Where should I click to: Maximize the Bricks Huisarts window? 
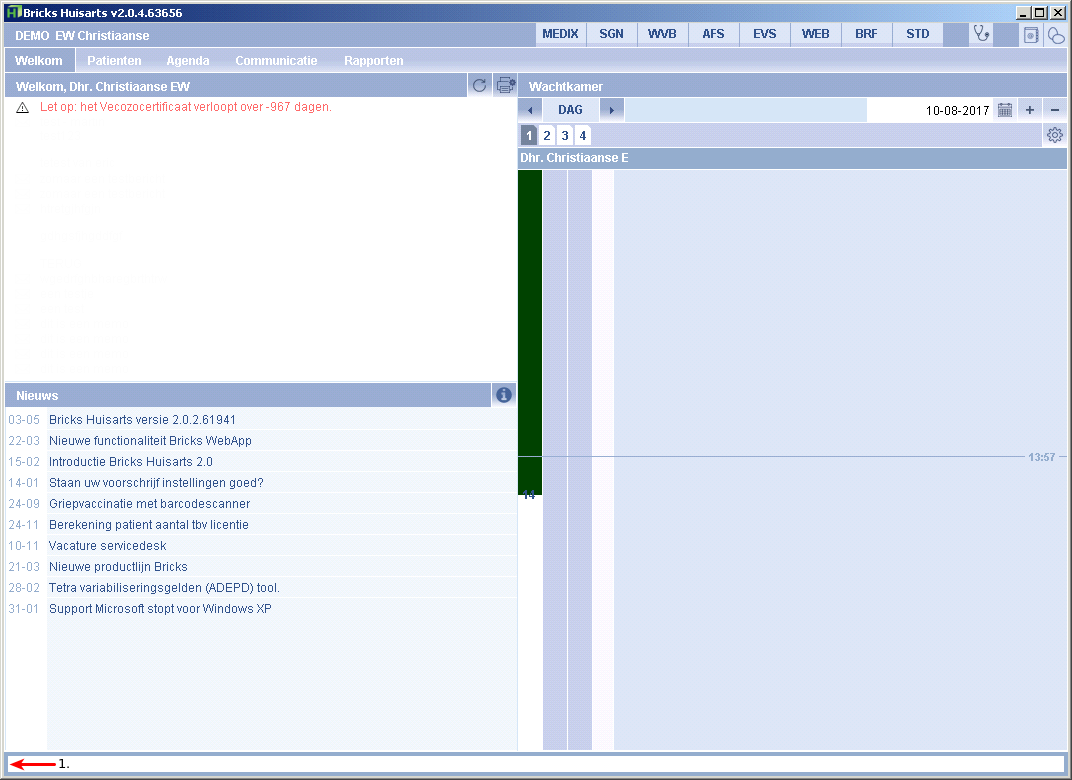[x=1040, y=12]
